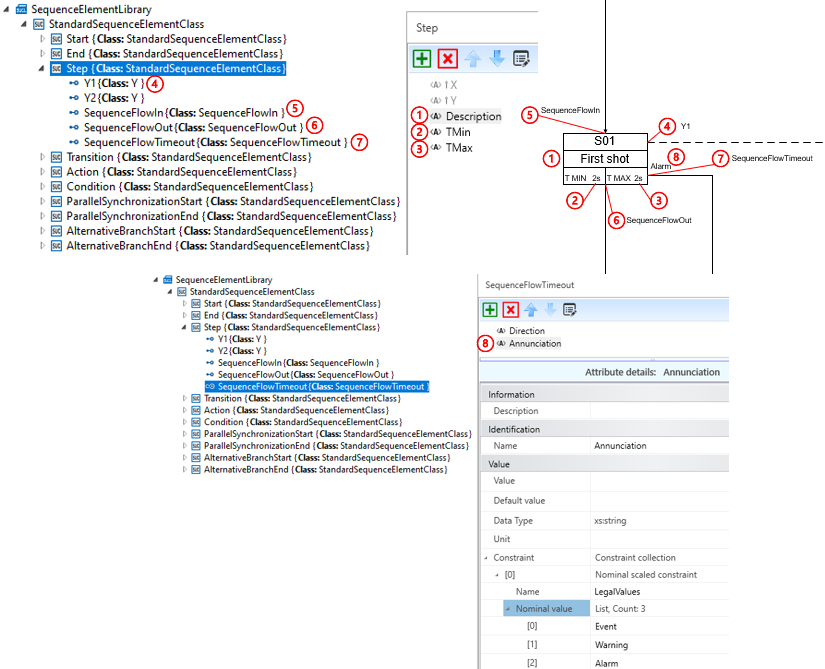
Task: Select the grayed Y attribute in Step panel
Action: [444, 100]
